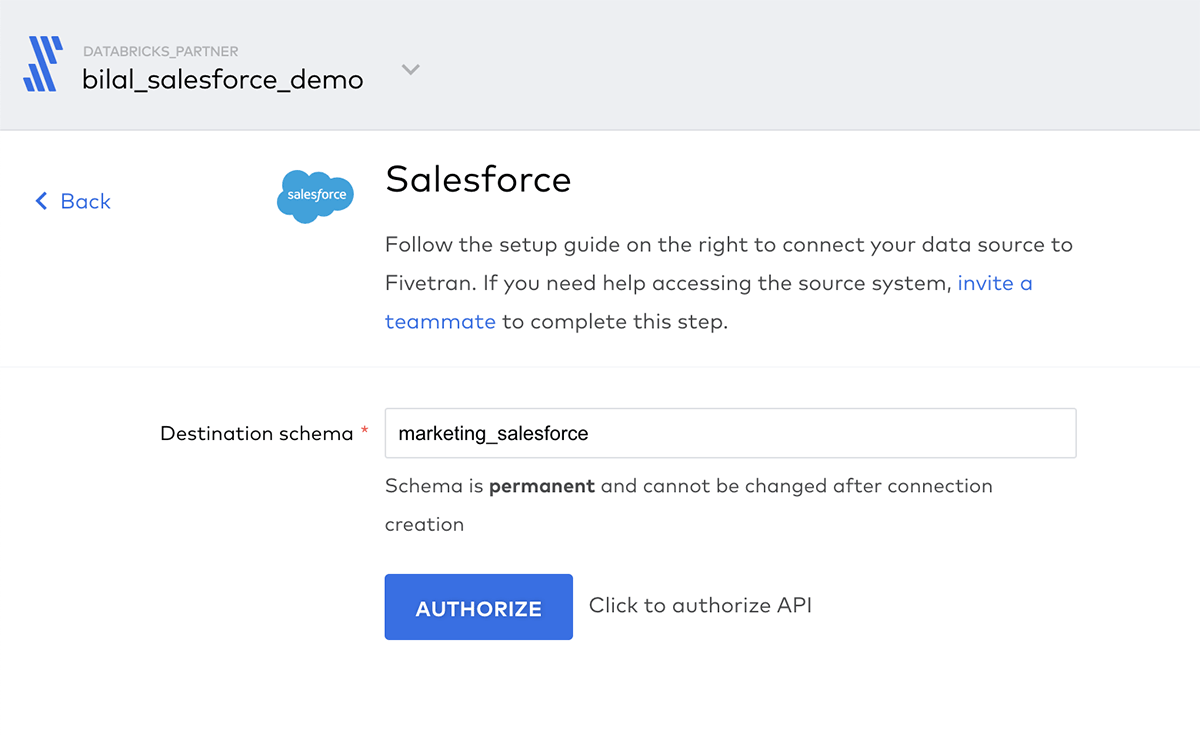Click the word "creation" below schema field
The image size is (1200, 737).
coord(424,524)
